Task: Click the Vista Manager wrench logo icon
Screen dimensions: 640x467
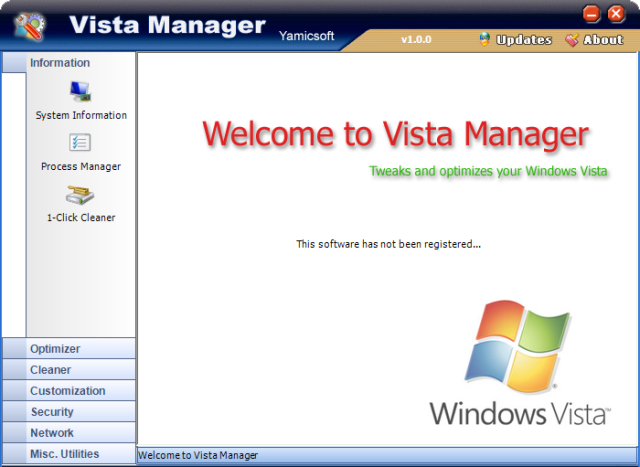Action: click(x=29, y=27)
